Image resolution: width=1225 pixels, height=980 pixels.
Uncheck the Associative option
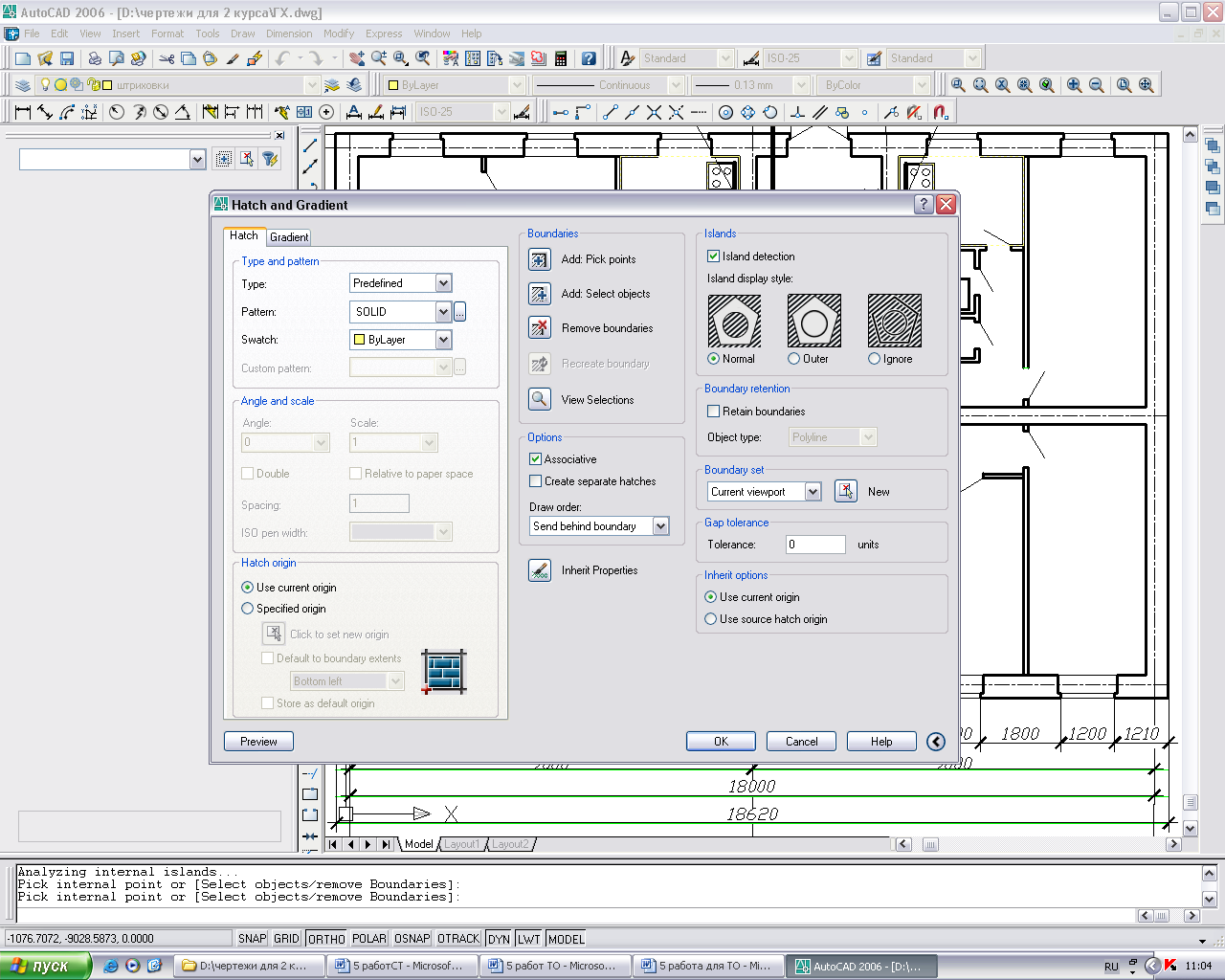[535, 459]
